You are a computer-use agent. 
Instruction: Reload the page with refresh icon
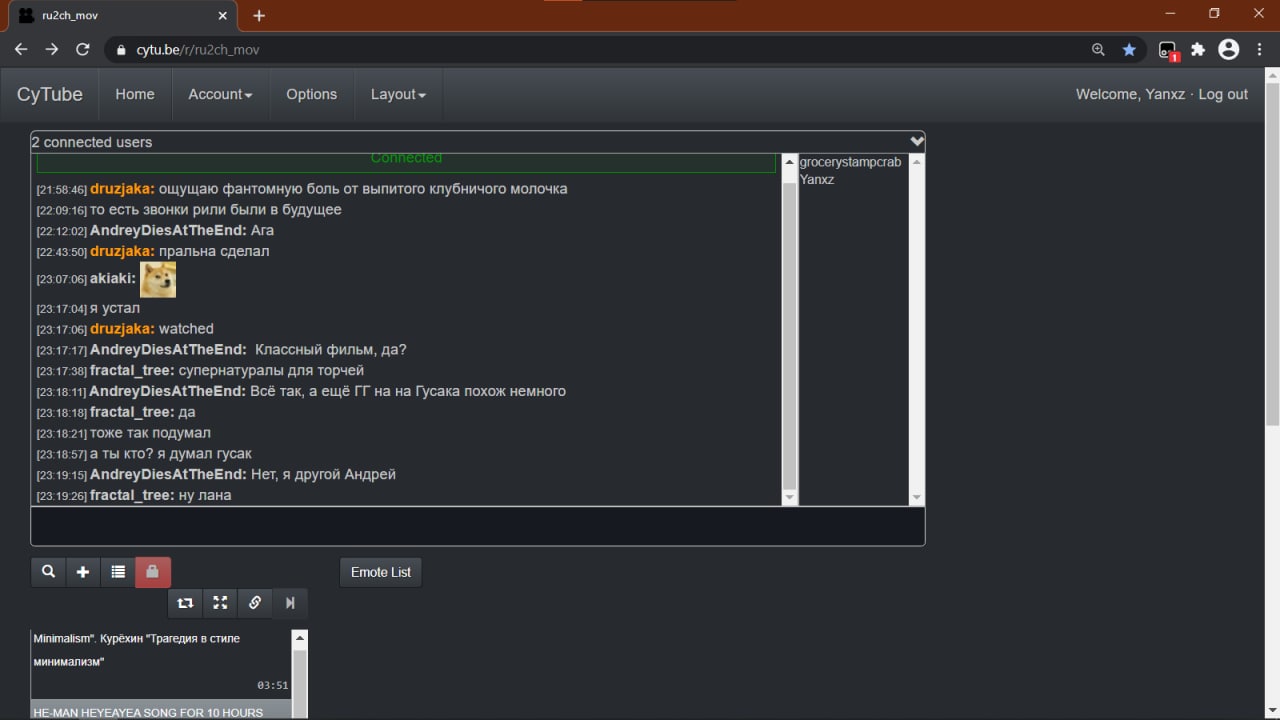(83, 49)
